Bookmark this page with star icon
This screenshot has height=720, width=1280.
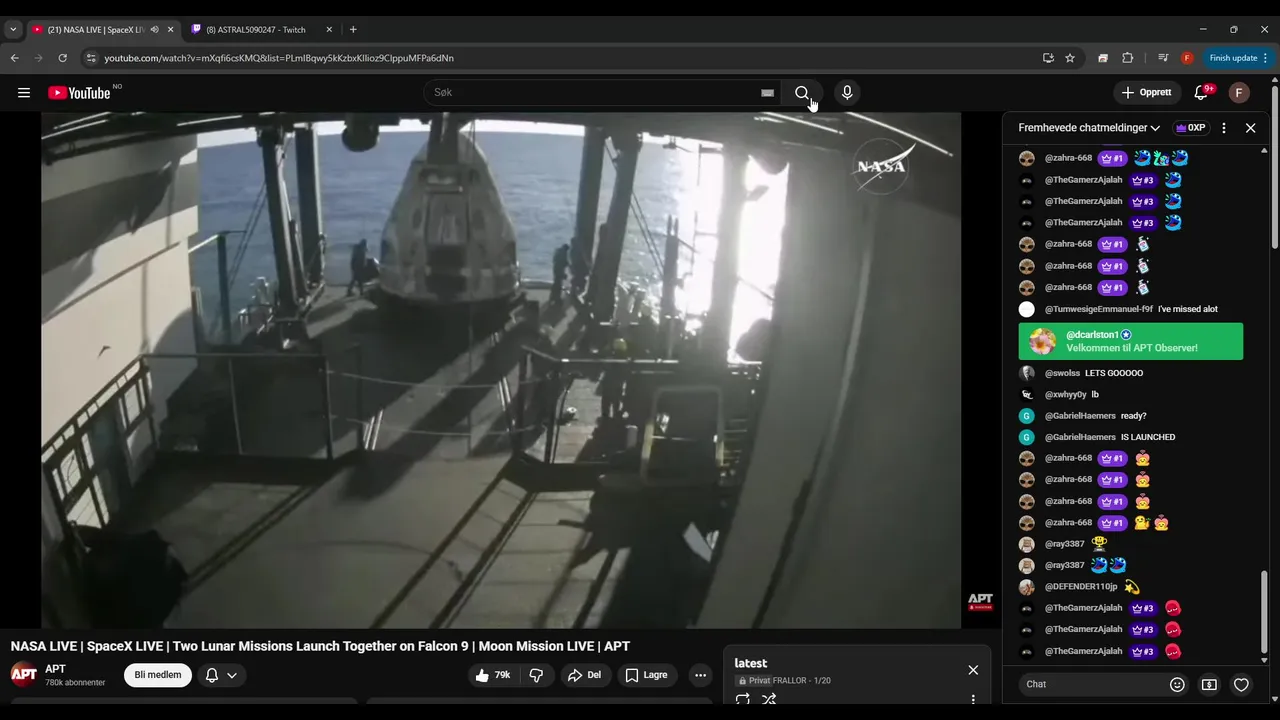click(x=1070, y=58)
